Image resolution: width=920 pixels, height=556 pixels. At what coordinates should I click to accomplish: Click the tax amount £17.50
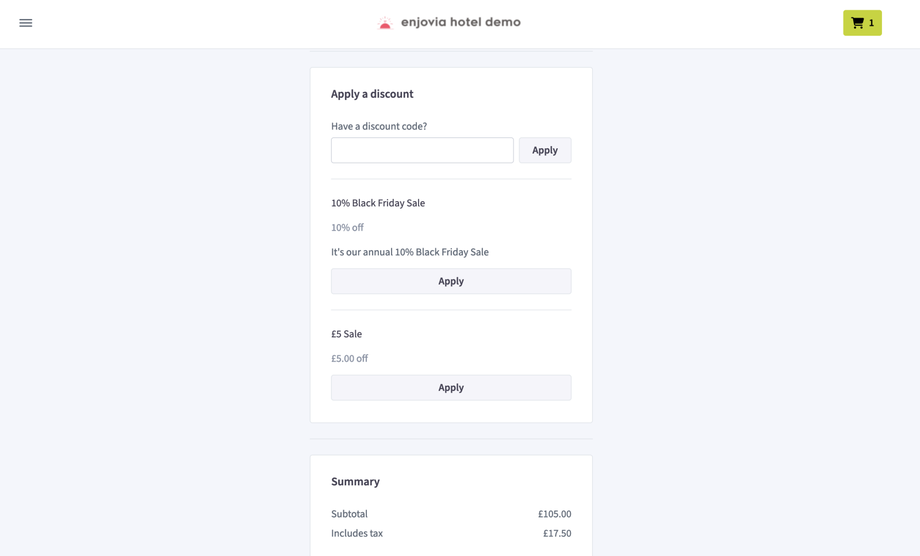[x=557, y=533]
